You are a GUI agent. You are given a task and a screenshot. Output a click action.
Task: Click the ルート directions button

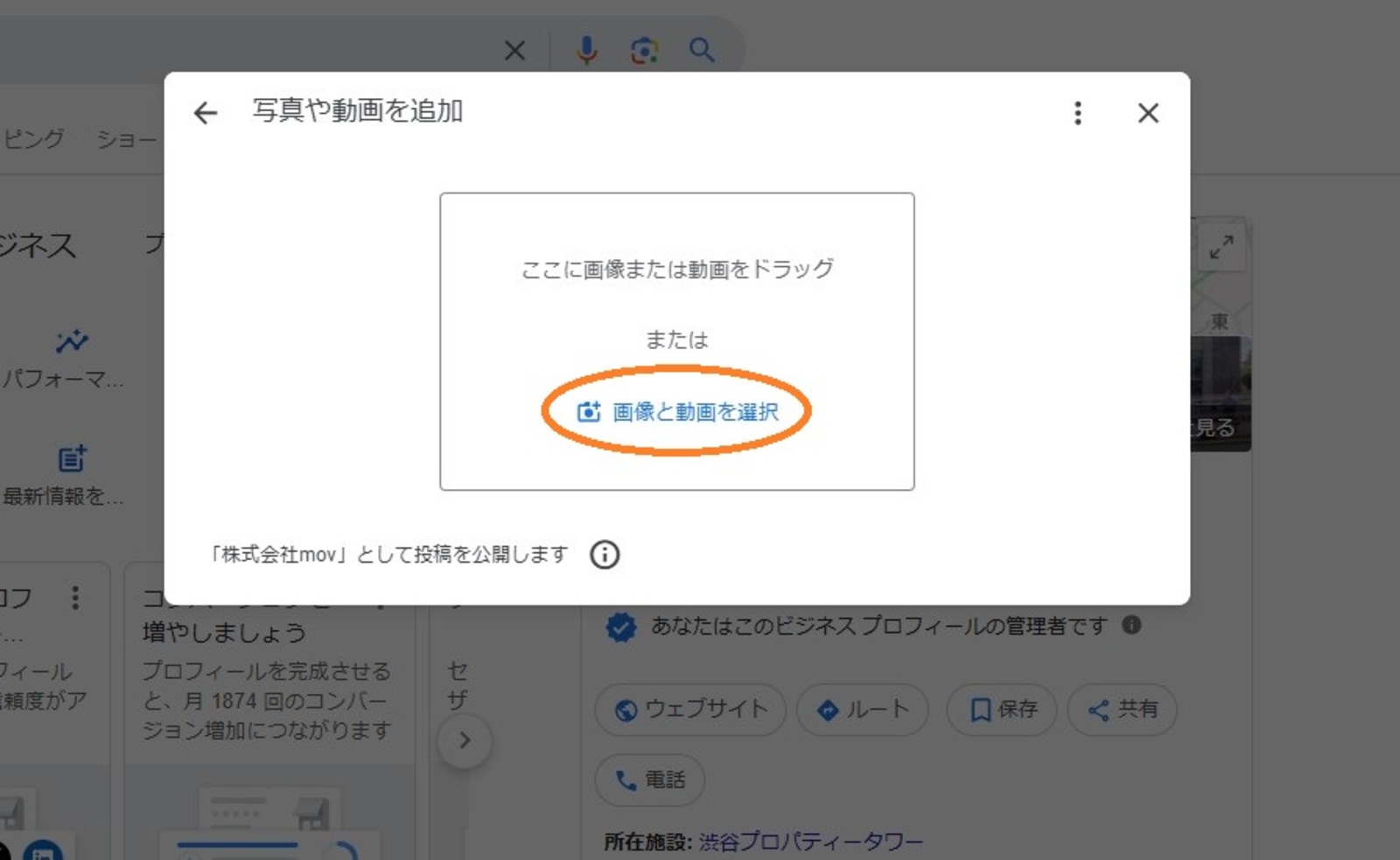862,709
